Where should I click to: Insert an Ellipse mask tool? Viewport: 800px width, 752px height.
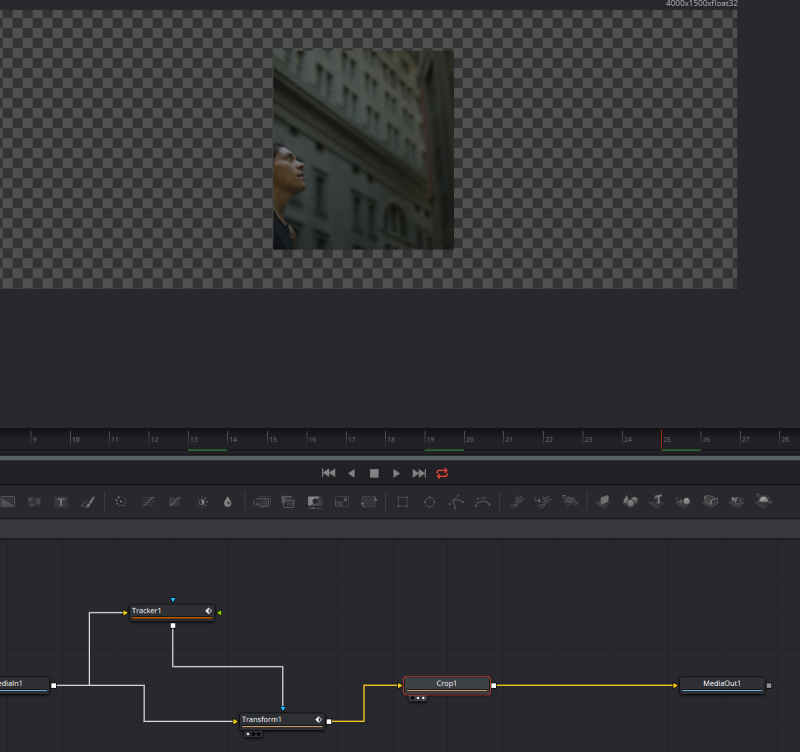pos(430,501)
